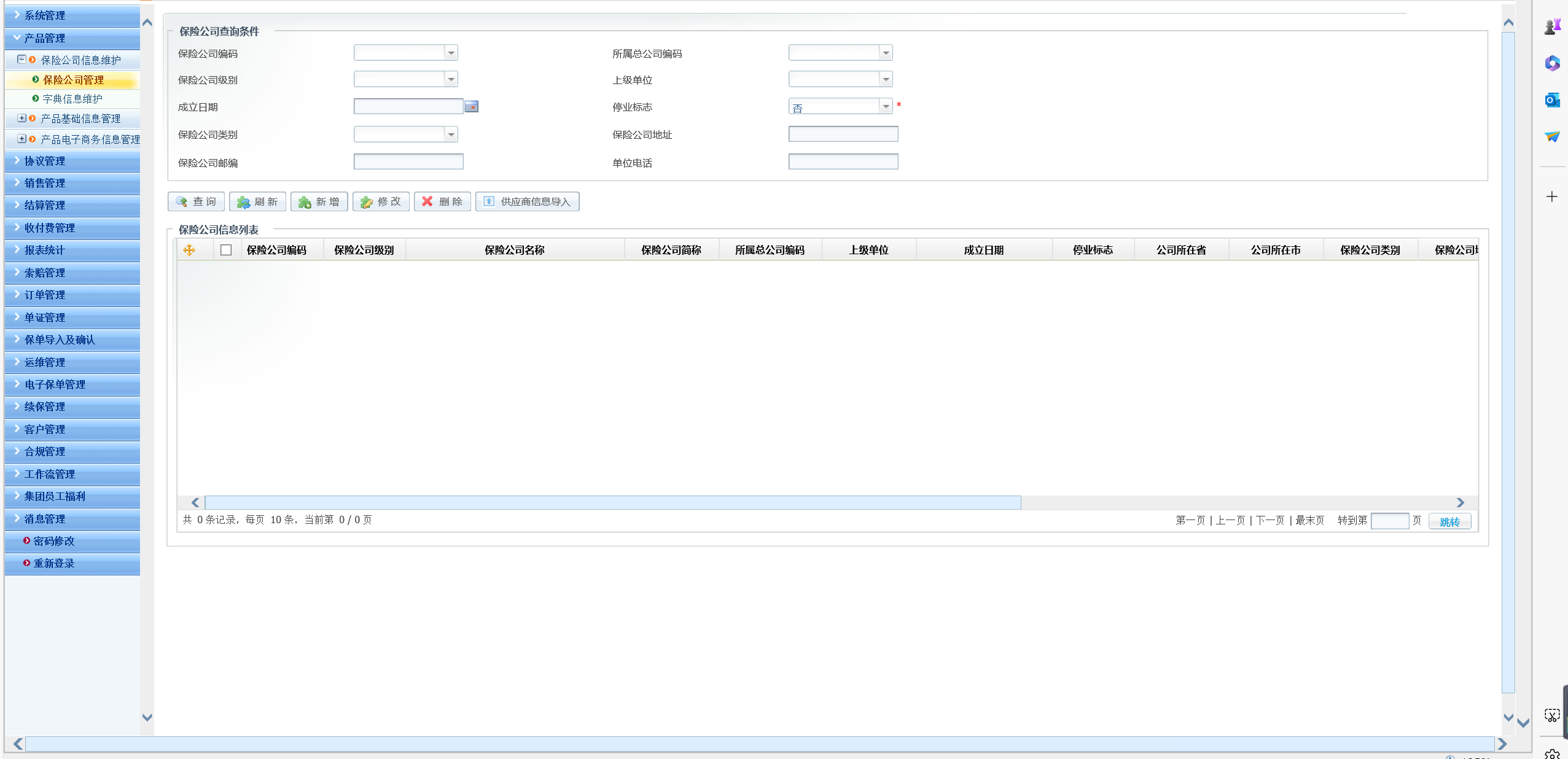
Task: Open the 索赔管理 menu section
Action: (x=72, y=273)
